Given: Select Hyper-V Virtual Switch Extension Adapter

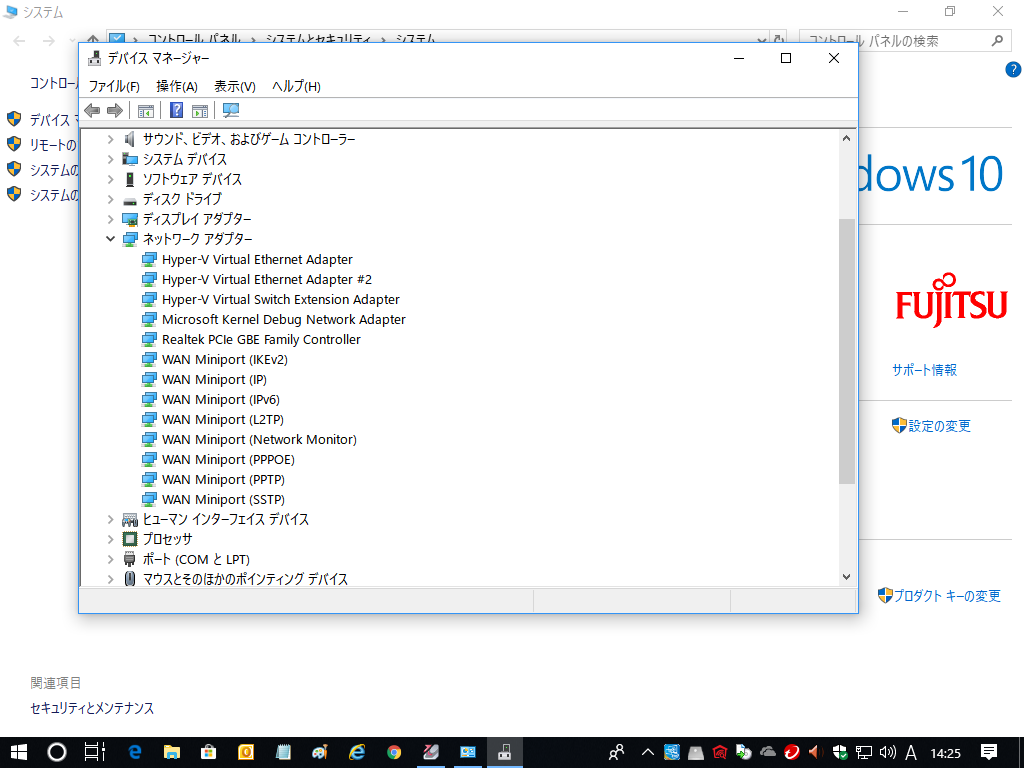Looking at the screenshot, I should [x=281, y=300].
